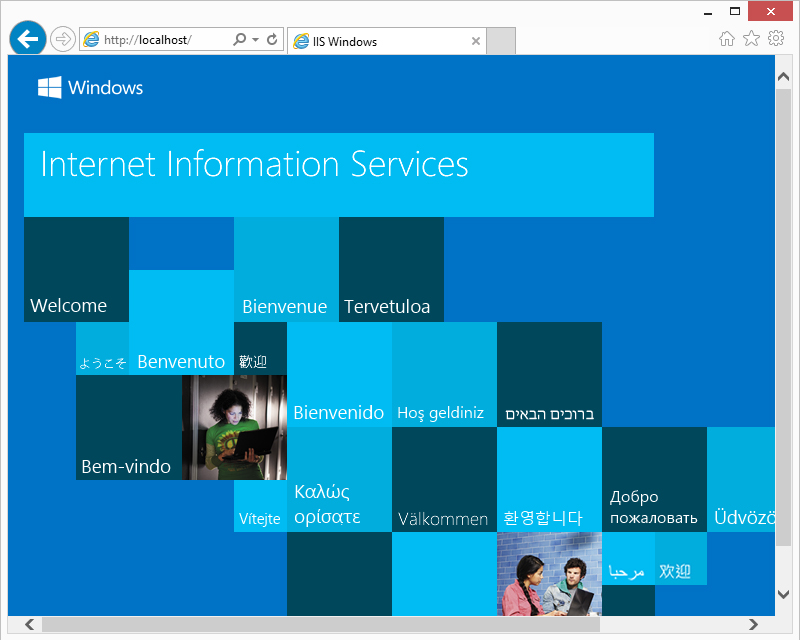
Task: Click the Καλώς ορίσατε tile
Action: pos(339,480)
